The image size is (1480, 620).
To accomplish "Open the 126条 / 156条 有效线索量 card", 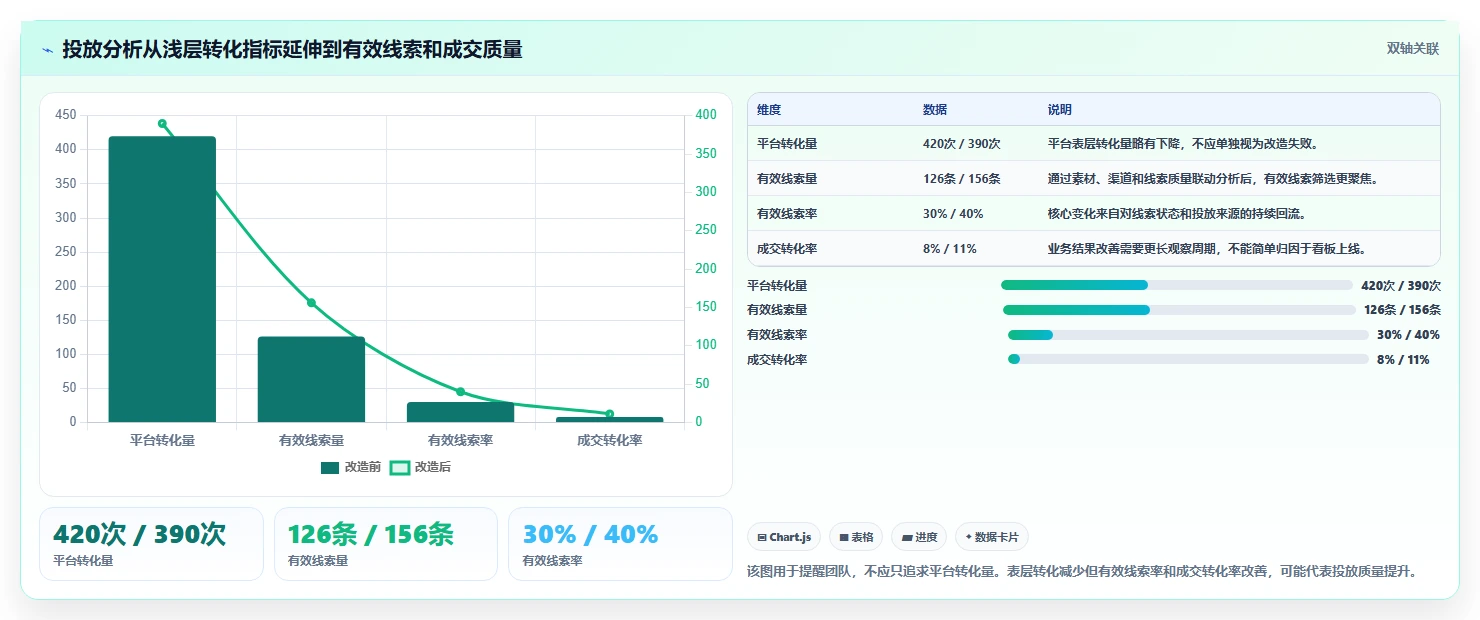I will coord(386,544).
